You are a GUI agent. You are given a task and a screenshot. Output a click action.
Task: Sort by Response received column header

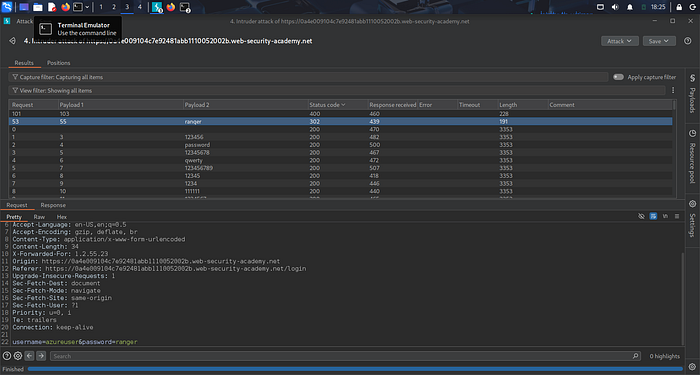[x=392, y=105]
